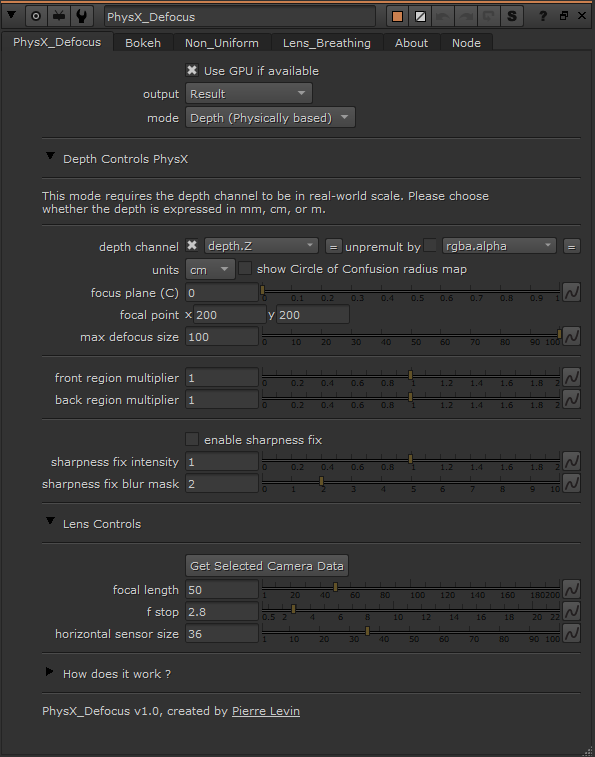Open the depth.Z channel dropdown
Screen dimensions: 595x757
(x=261, y=246)
